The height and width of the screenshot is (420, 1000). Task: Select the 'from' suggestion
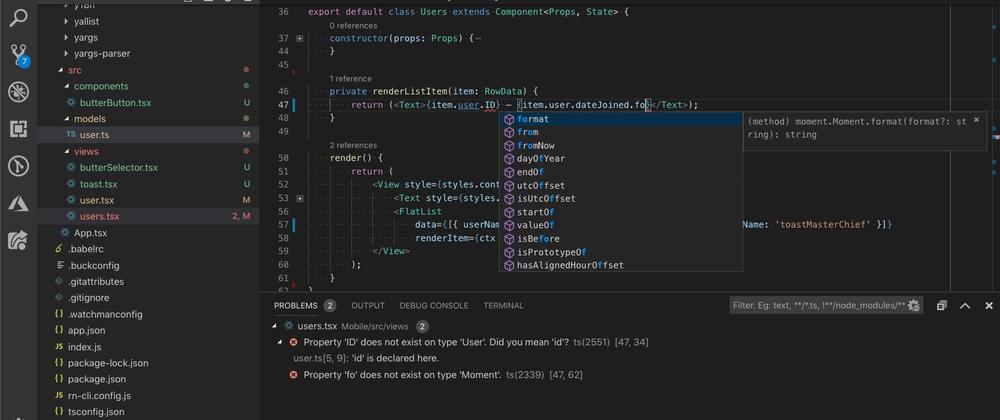(620, 132)
